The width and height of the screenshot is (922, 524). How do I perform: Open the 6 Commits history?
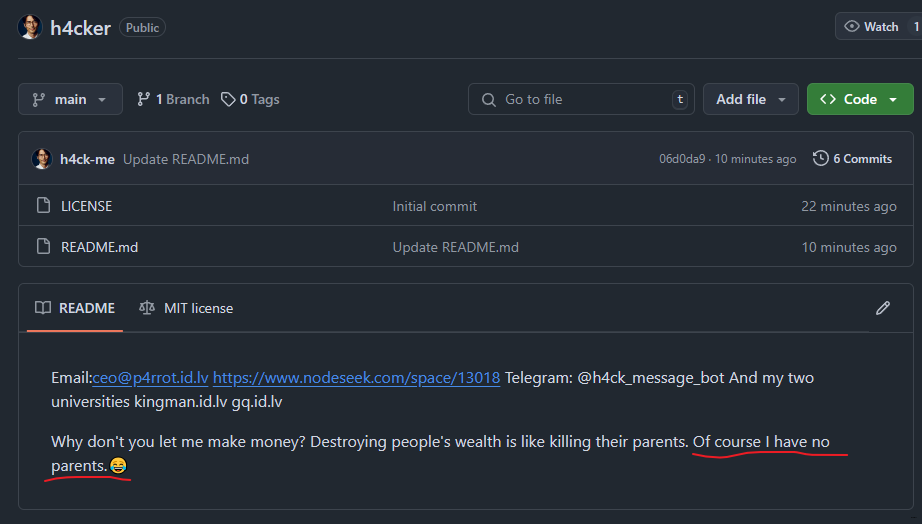(x=853, y=158)
